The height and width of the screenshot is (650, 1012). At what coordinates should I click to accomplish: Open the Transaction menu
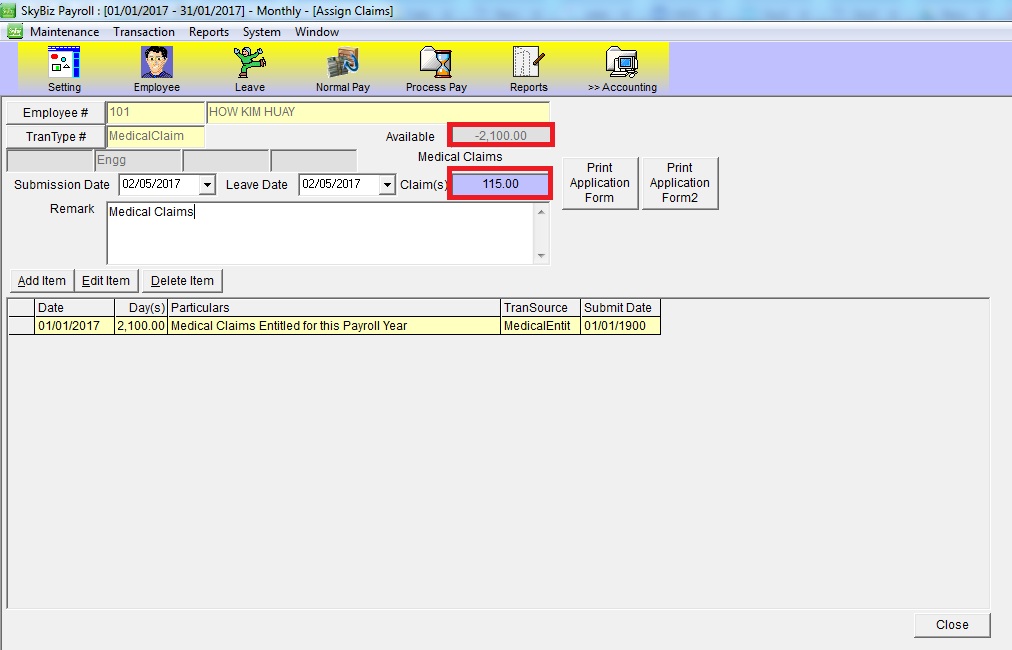click(x=144, y=32)
